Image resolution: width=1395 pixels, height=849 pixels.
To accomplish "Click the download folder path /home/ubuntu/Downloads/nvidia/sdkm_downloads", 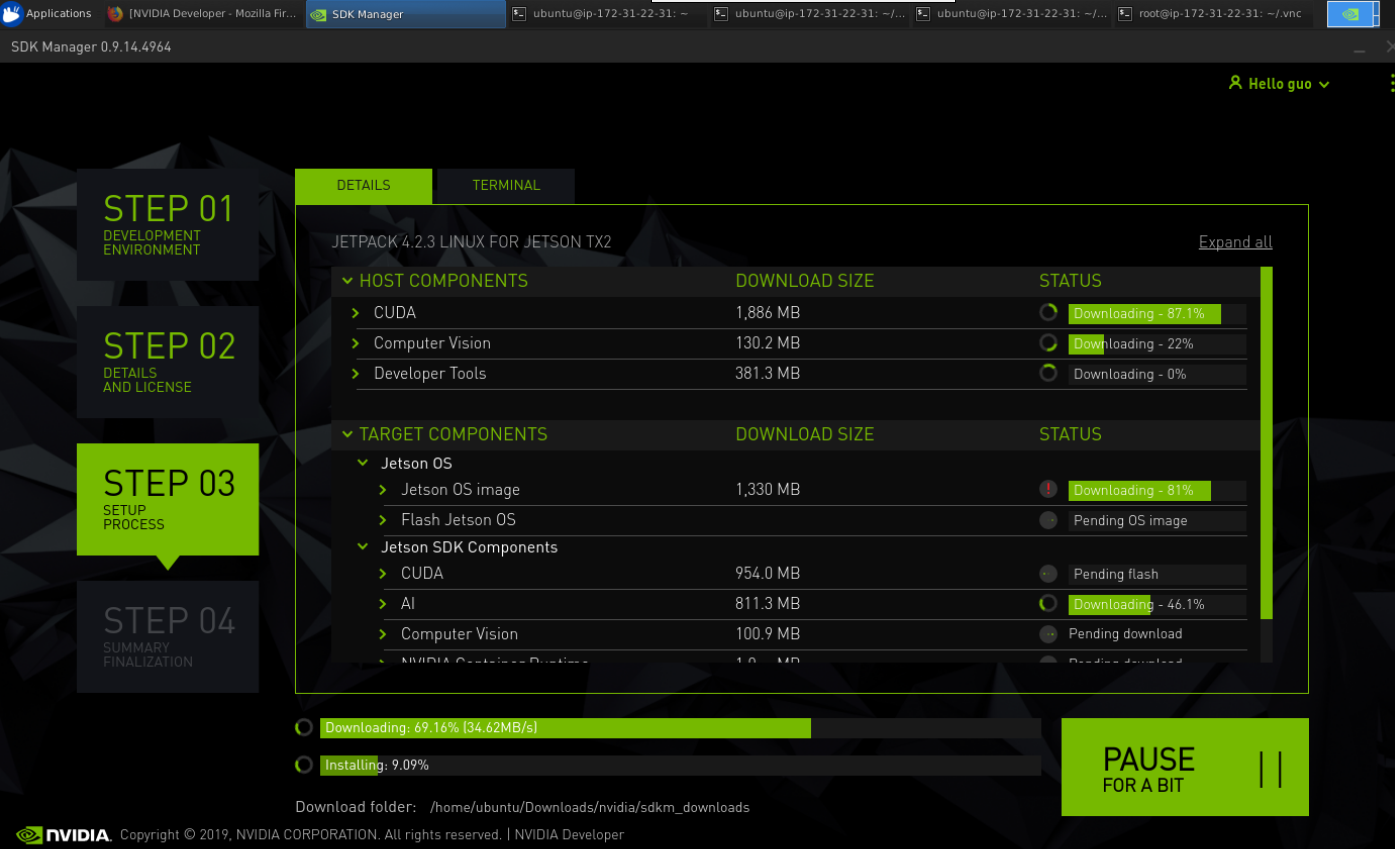I will tap(589, 807).
